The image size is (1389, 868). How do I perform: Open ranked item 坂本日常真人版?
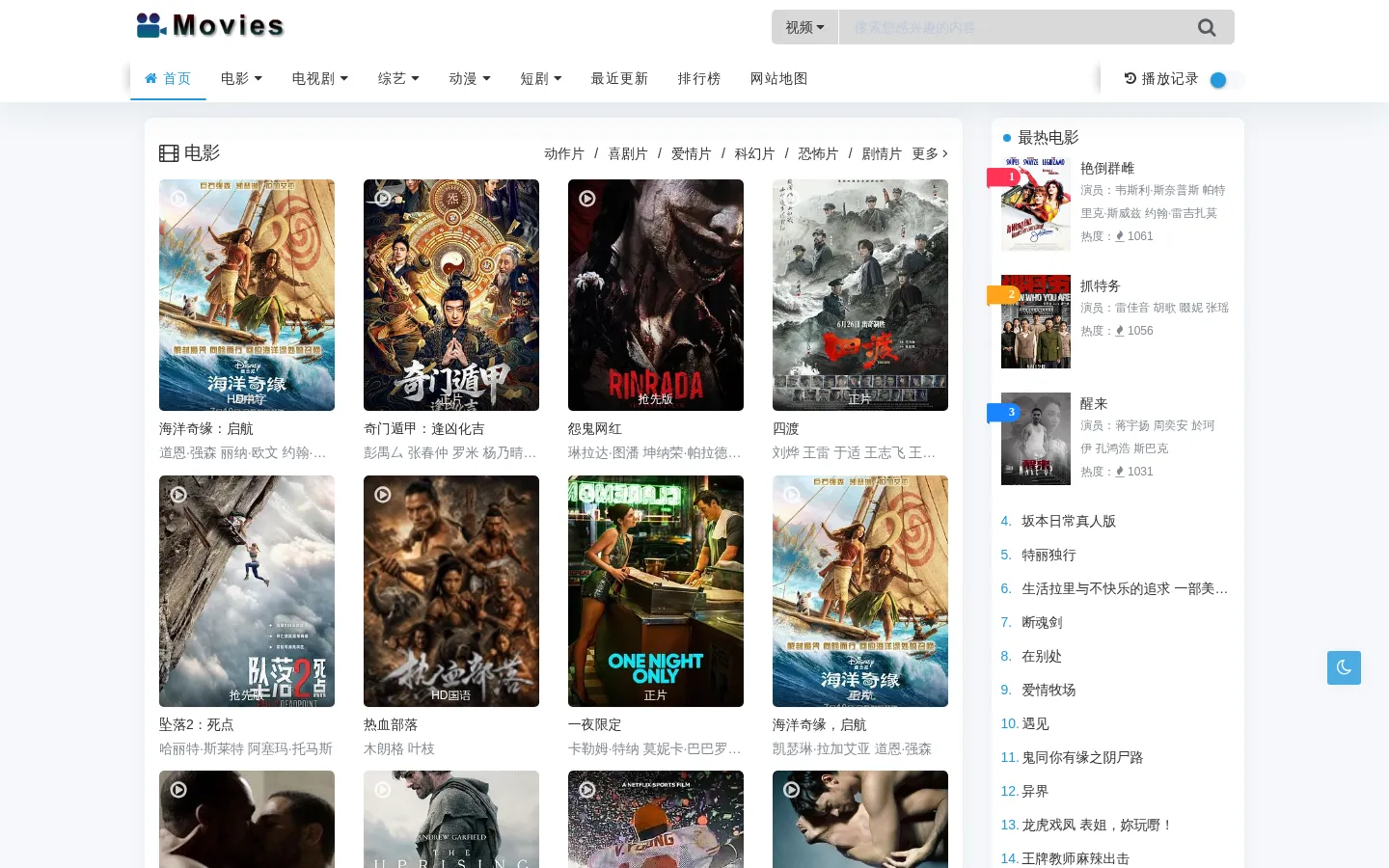[1069, 521]
